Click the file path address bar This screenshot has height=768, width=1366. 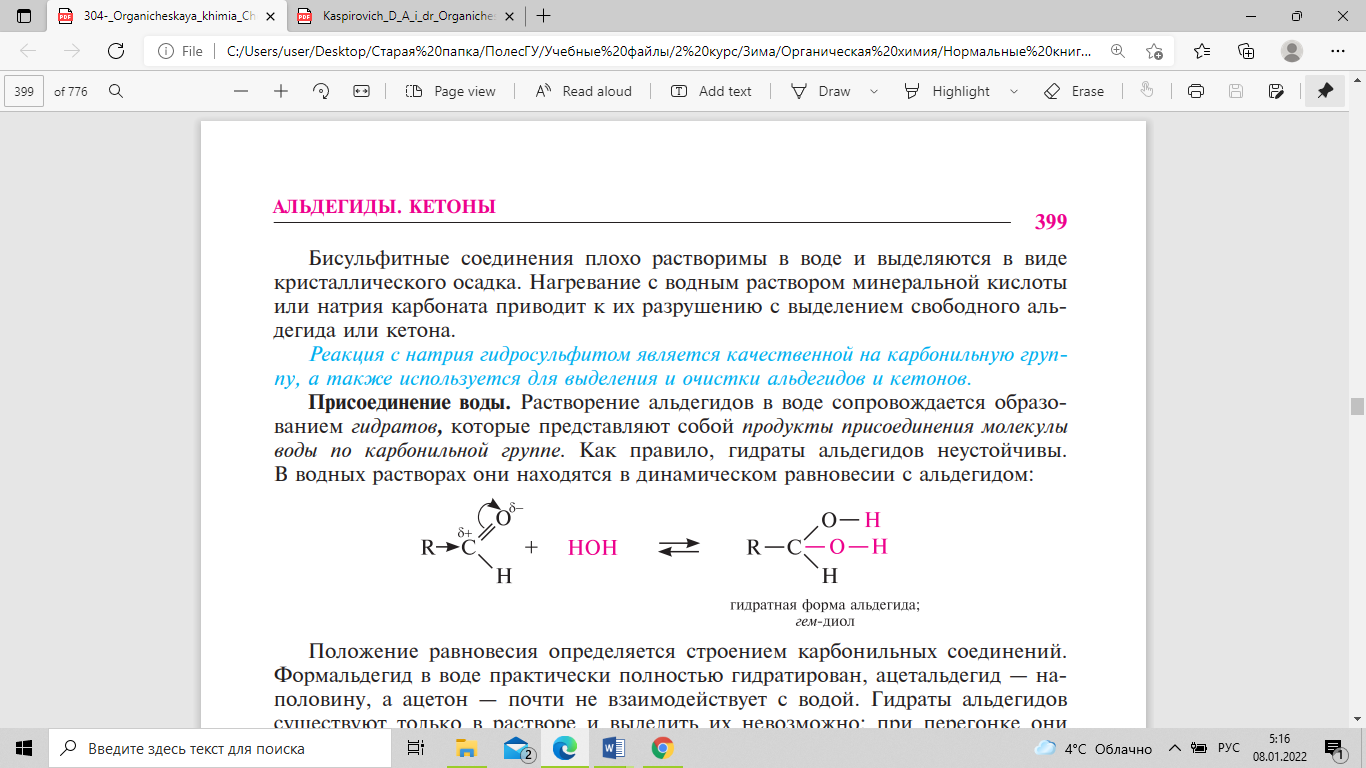coord(659,51)
